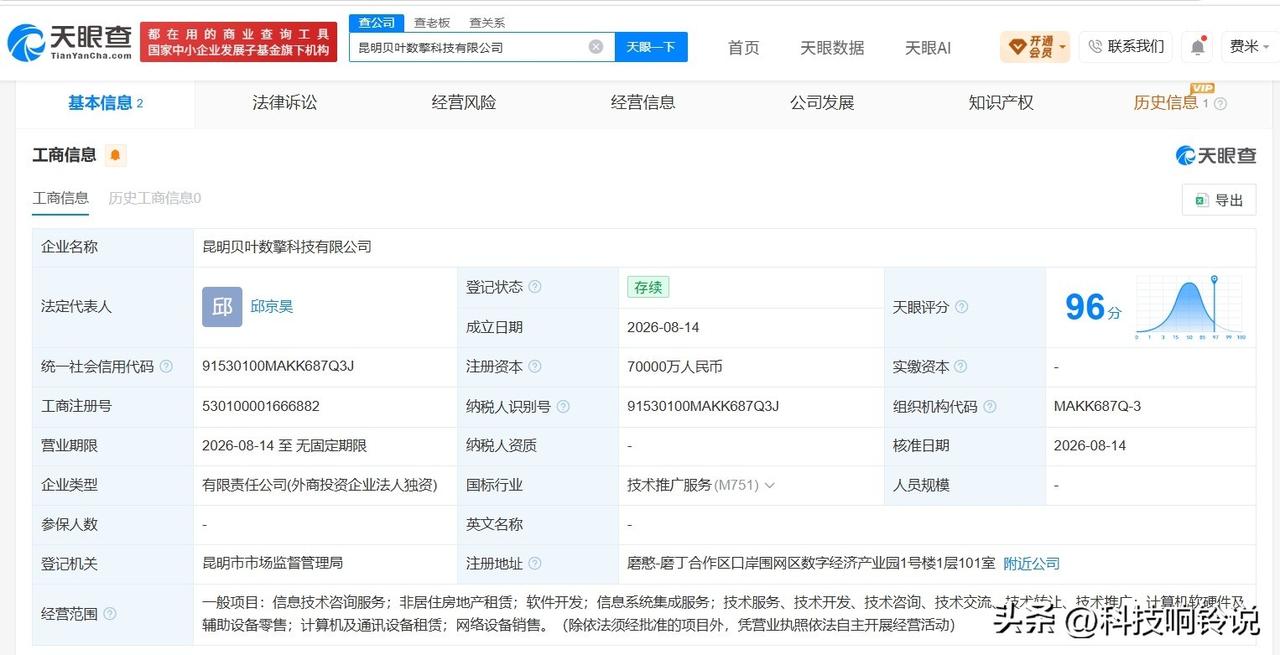Viewport: 1280px width, 655px height.
Task: Click help icon next to 纳税人识别号
Action: (563, 407)
